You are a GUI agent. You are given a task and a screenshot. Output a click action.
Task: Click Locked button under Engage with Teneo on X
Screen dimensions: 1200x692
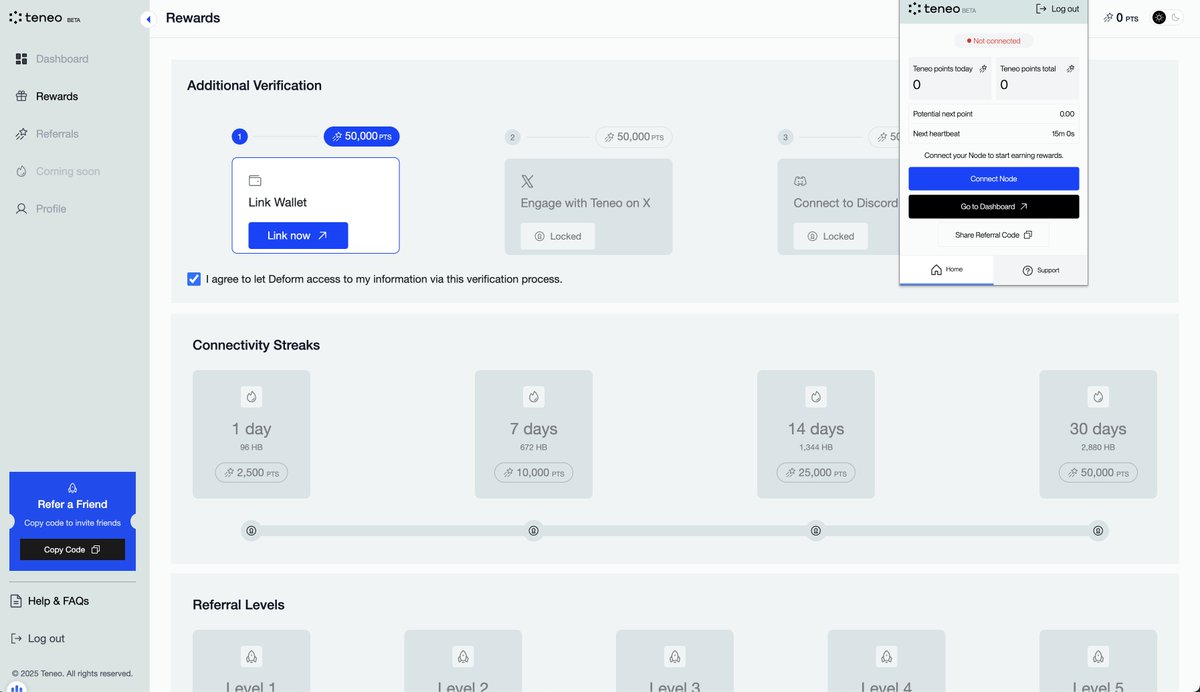[x=558, y=236]
